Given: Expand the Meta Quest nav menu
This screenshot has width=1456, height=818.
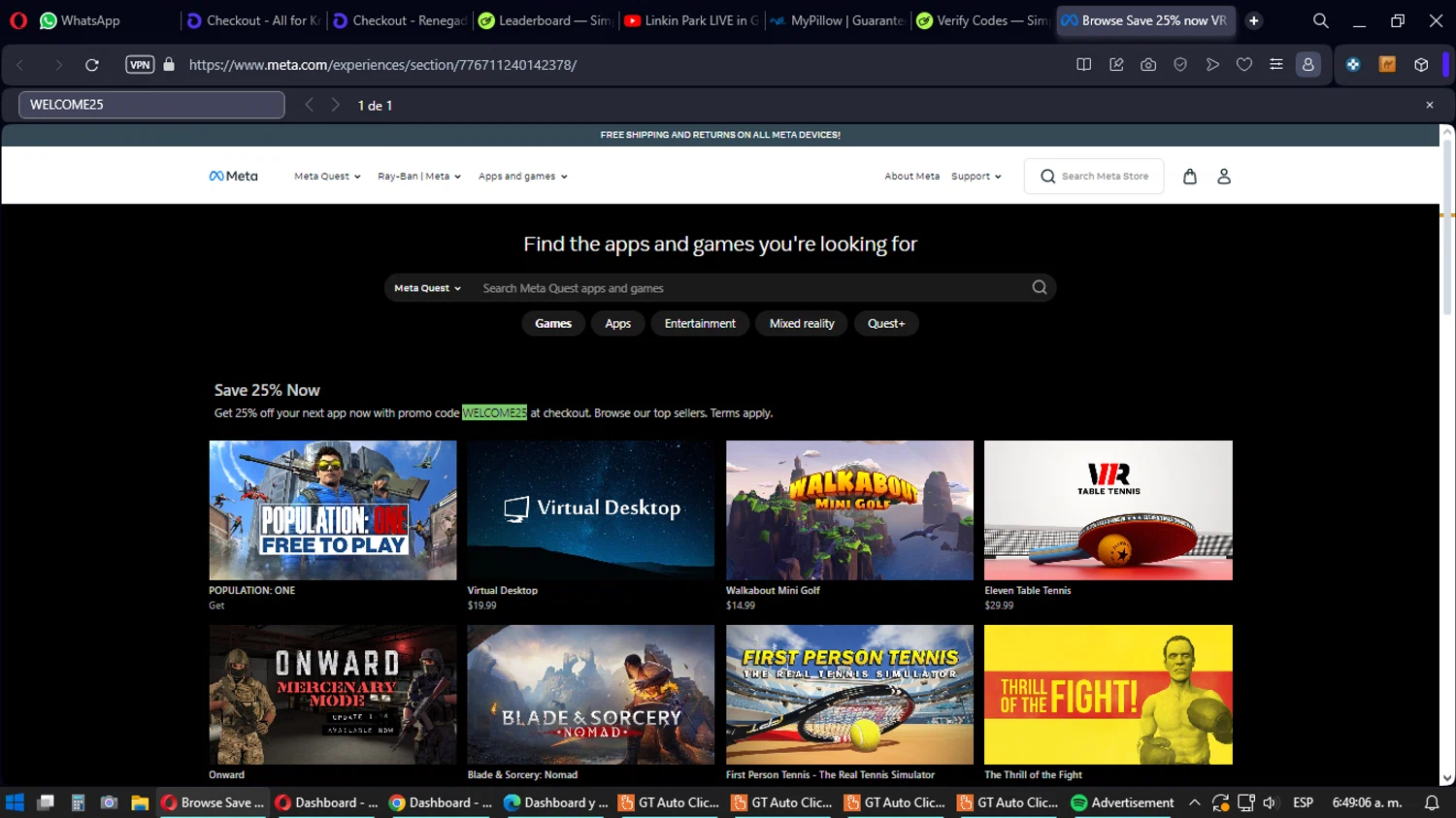Looking at the screenshot, I should tap(327, 177).
